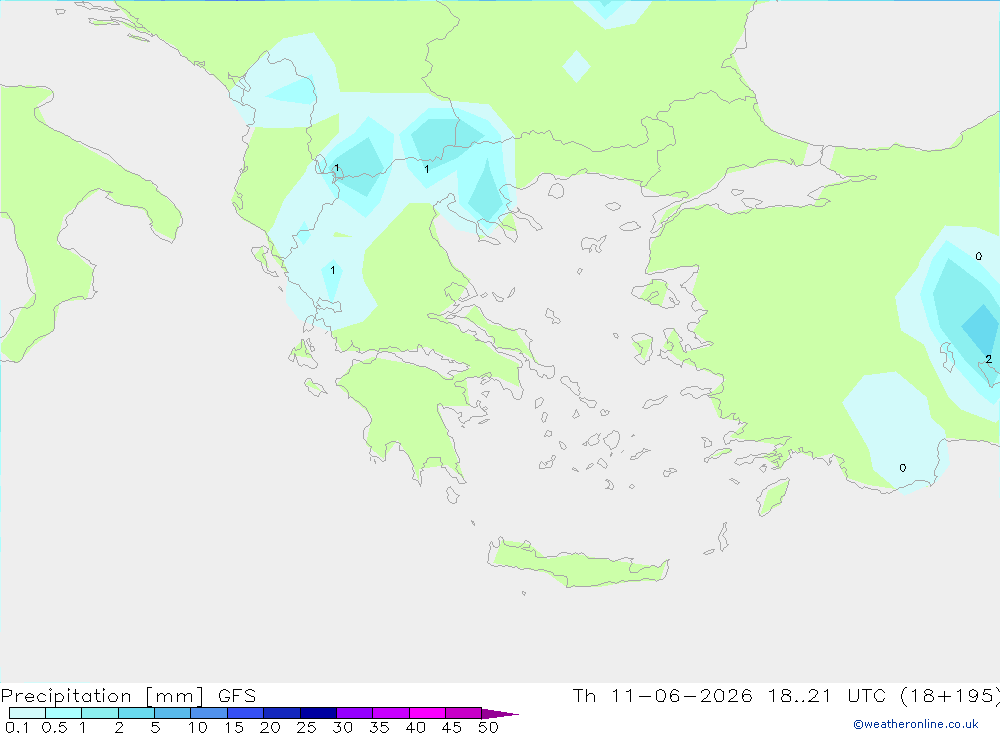
Task: Click the island of Crete on the map
Action: coord(578,565)
